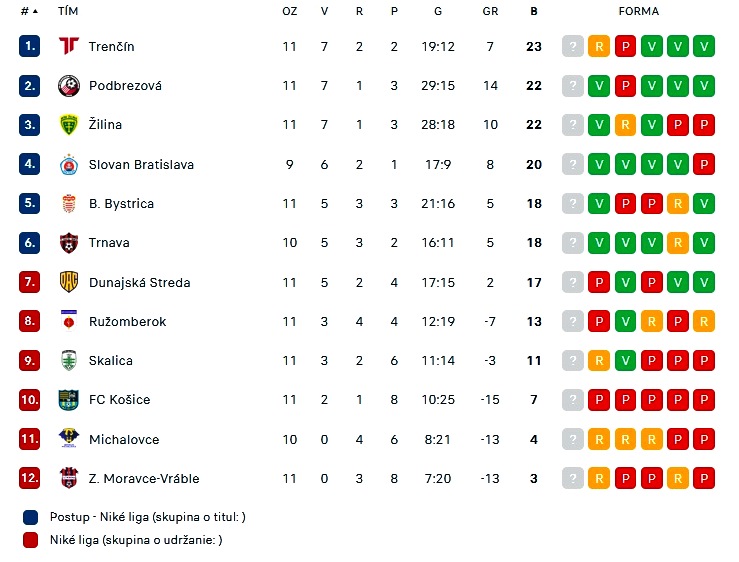Click the Trenčín club logo

[69, 46]
